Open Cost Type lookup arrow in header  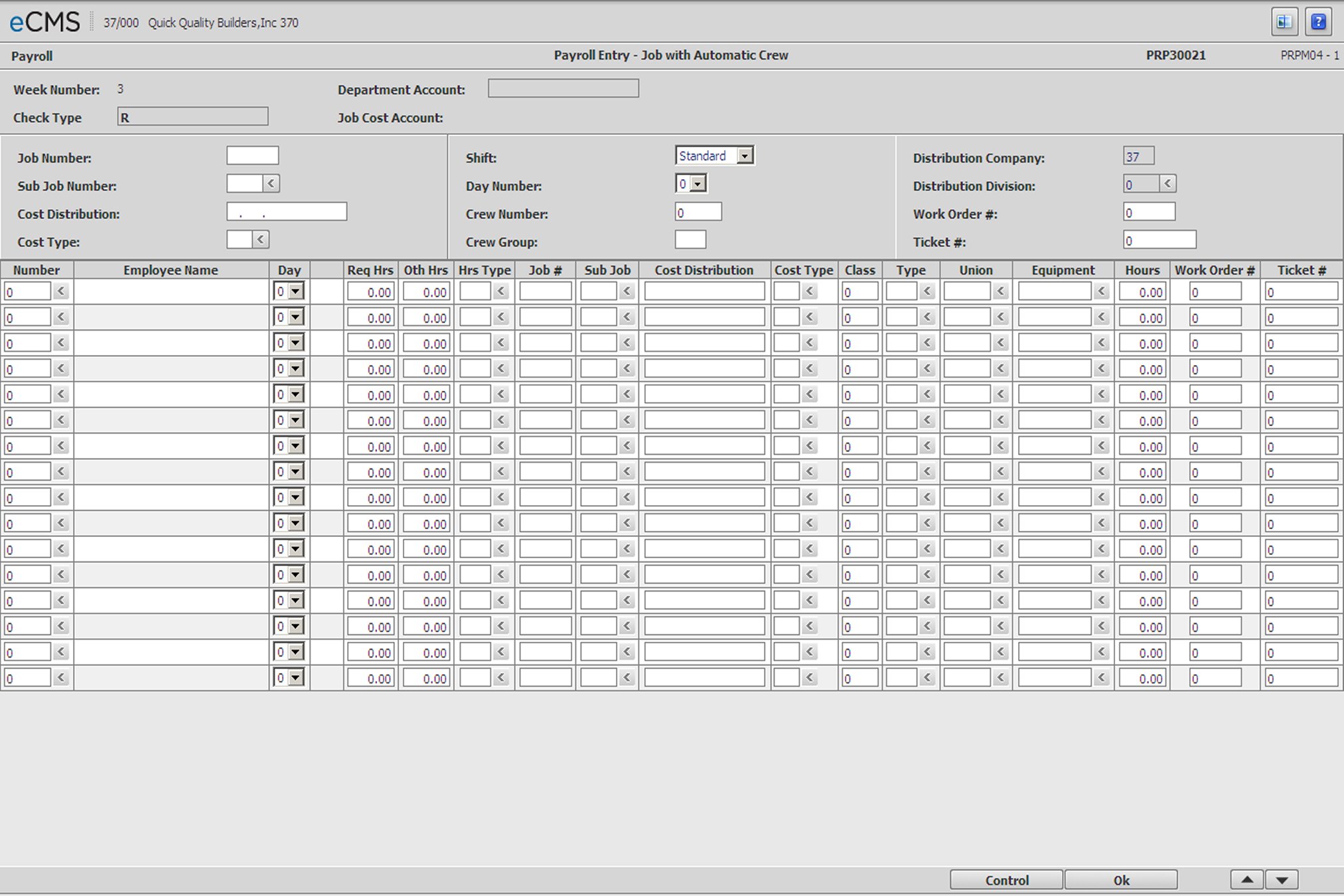(x=261, y=240)
